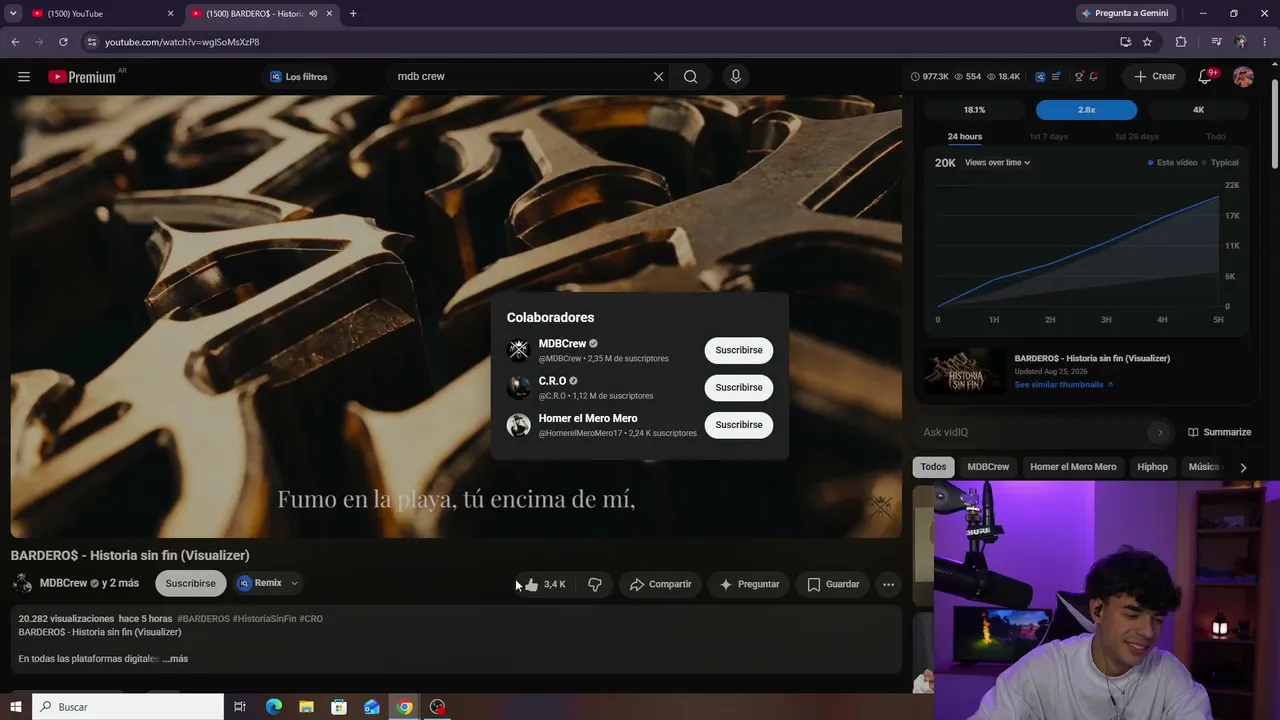
Task: Filter recommendations by Hiphop chip
Action: pos(1152,467)
